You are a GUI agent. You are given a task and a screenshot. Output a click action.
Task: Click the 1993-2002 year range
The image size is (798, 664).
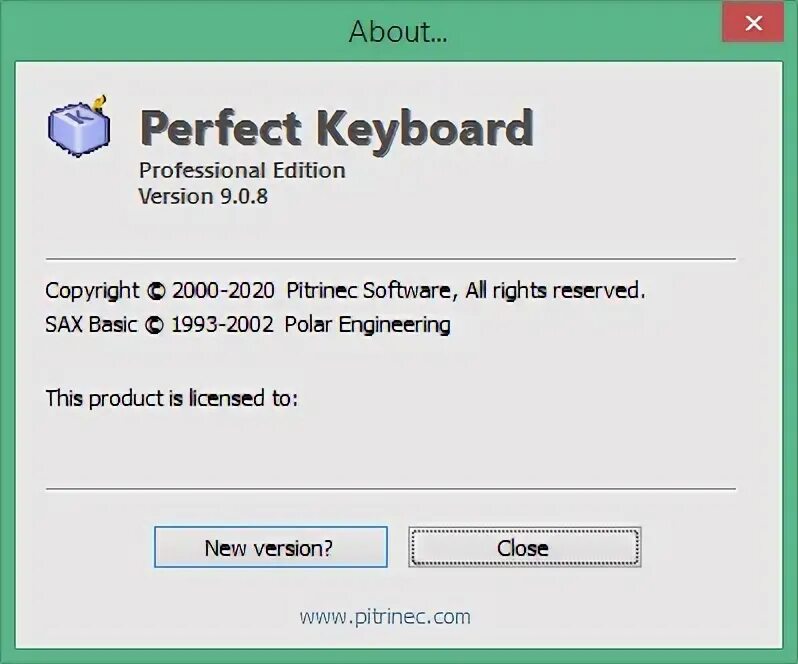[x=222, y=325]
